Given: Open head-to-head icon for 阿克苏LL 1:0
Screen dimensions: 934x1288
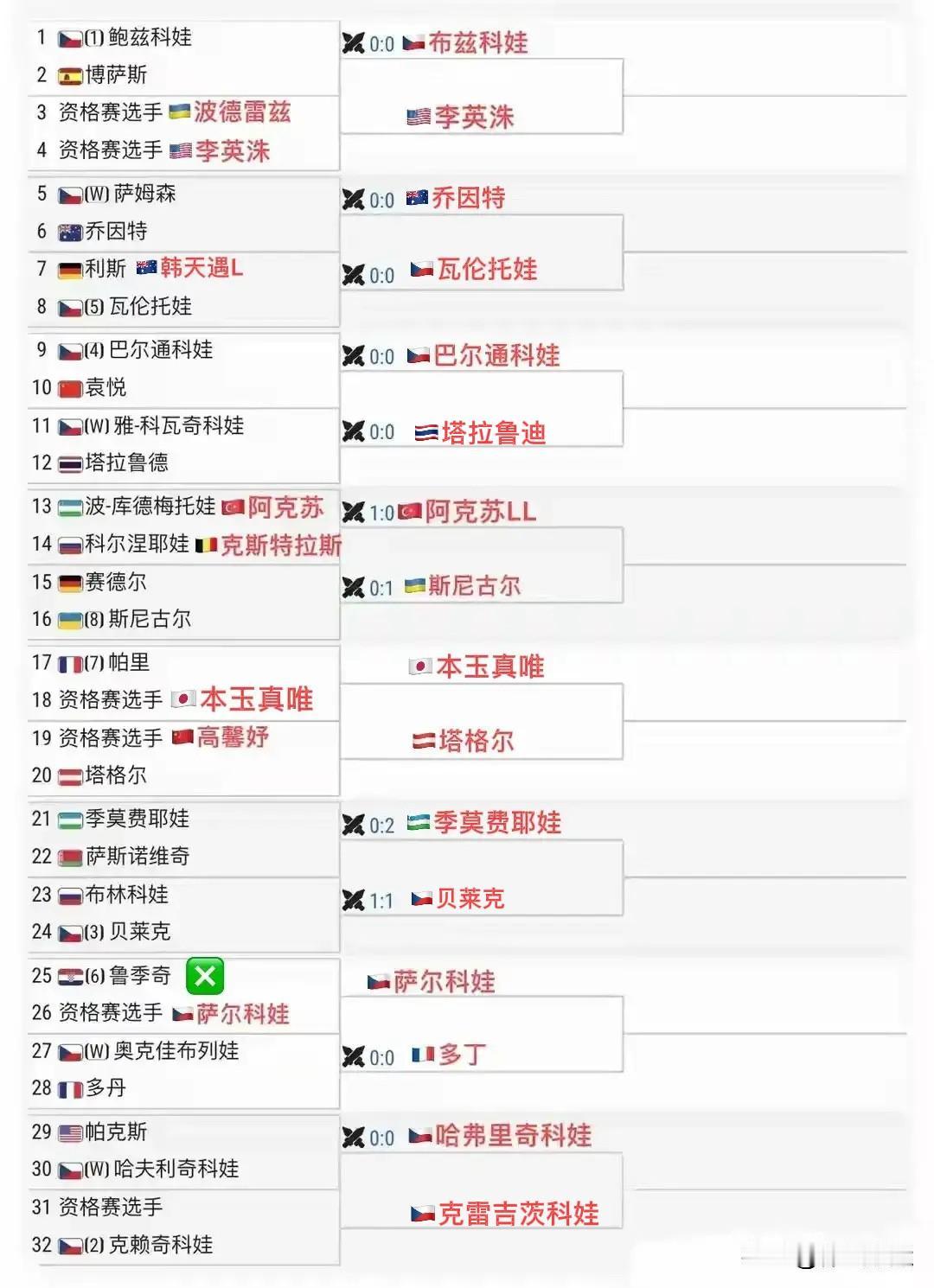Looking at the screenshot, I should pyautogui.click(x=353, y=512).
